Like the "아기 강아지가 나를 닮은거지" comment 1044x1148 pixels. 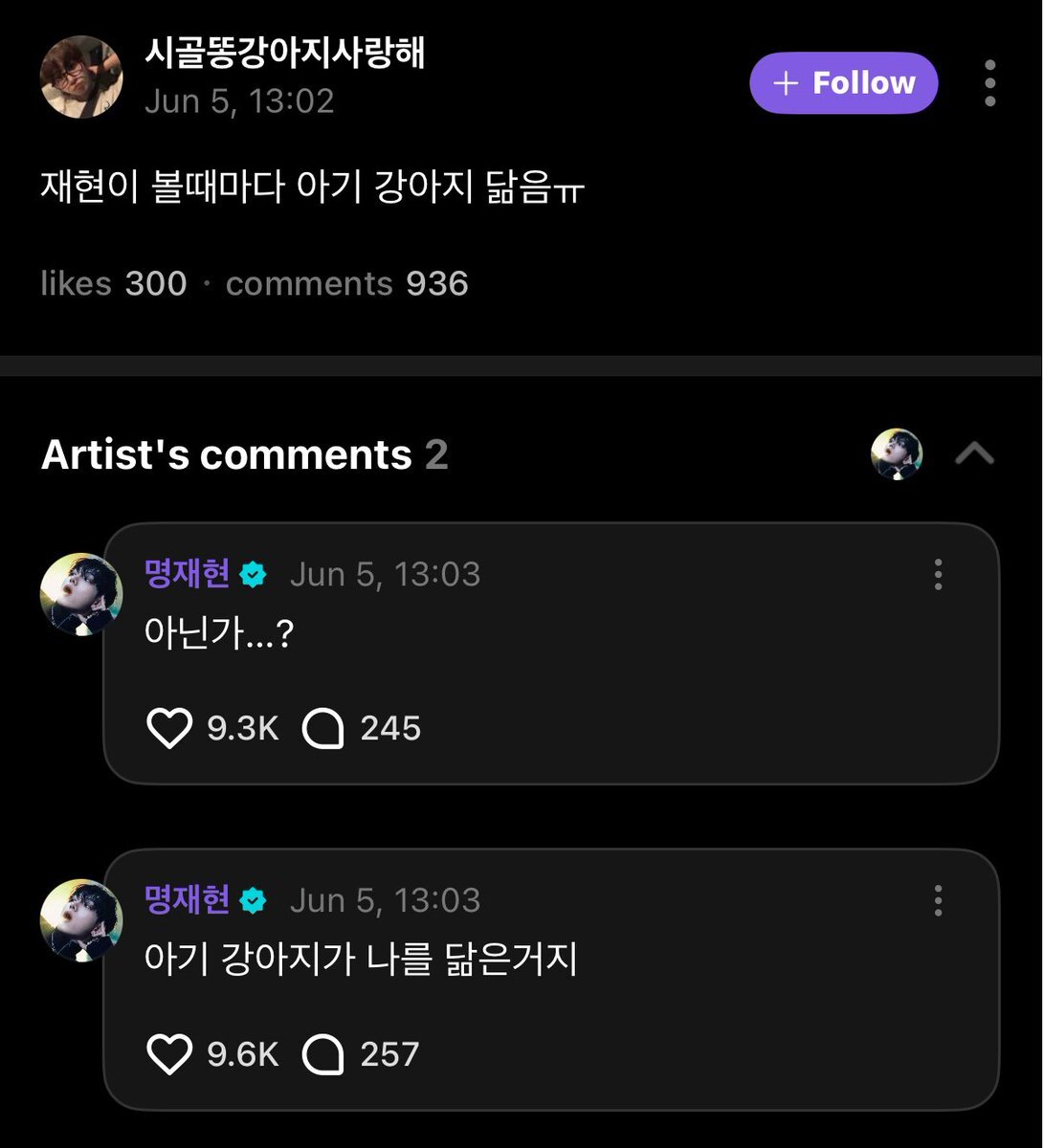point(169,1055)
